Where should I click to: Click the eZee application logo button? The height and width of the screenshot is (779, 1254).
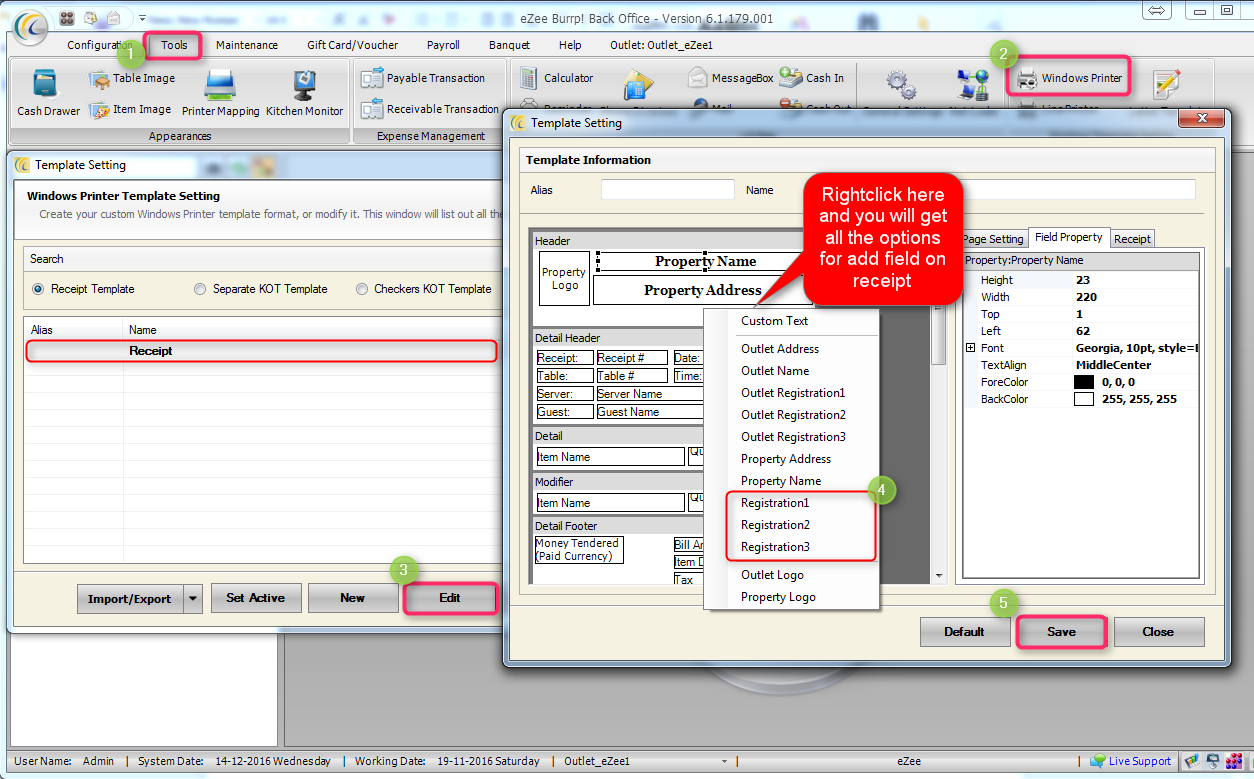click(30, 26)
